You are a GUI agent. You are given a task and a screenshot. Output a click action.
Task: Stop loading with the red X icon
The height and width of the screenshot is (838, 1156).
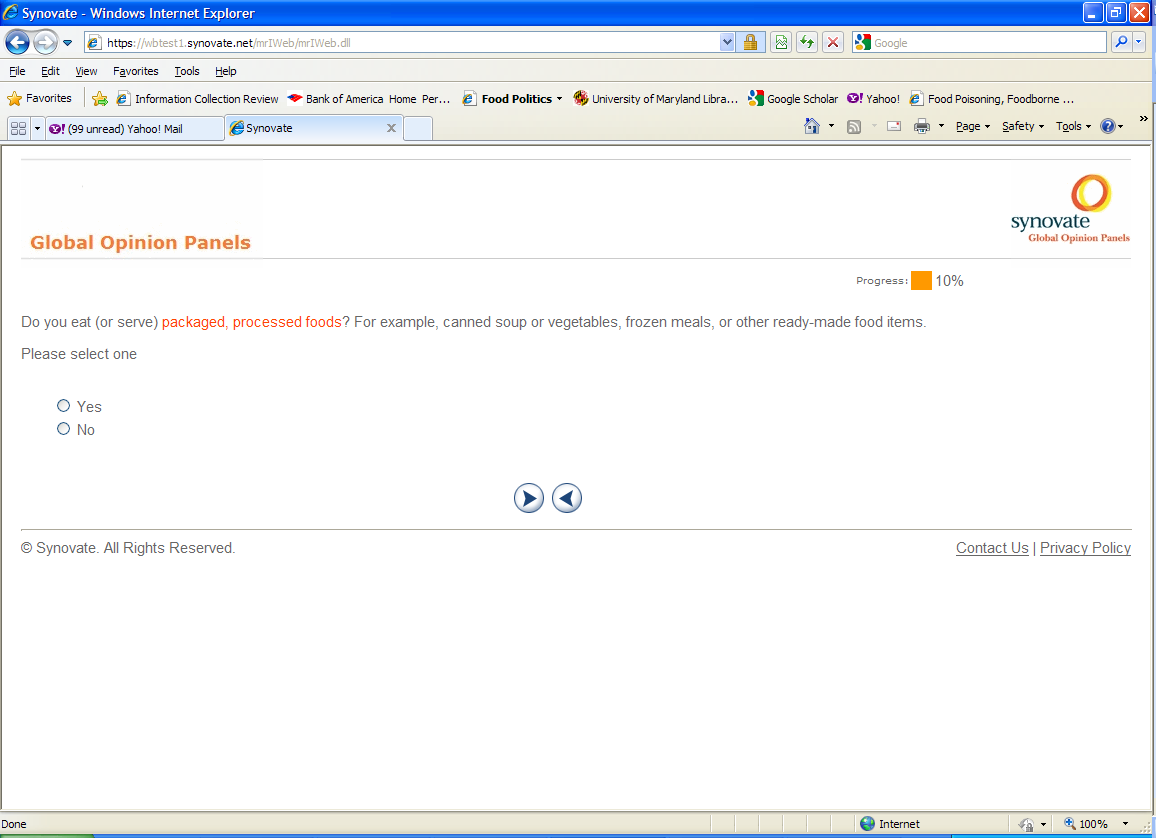point(833,43)
